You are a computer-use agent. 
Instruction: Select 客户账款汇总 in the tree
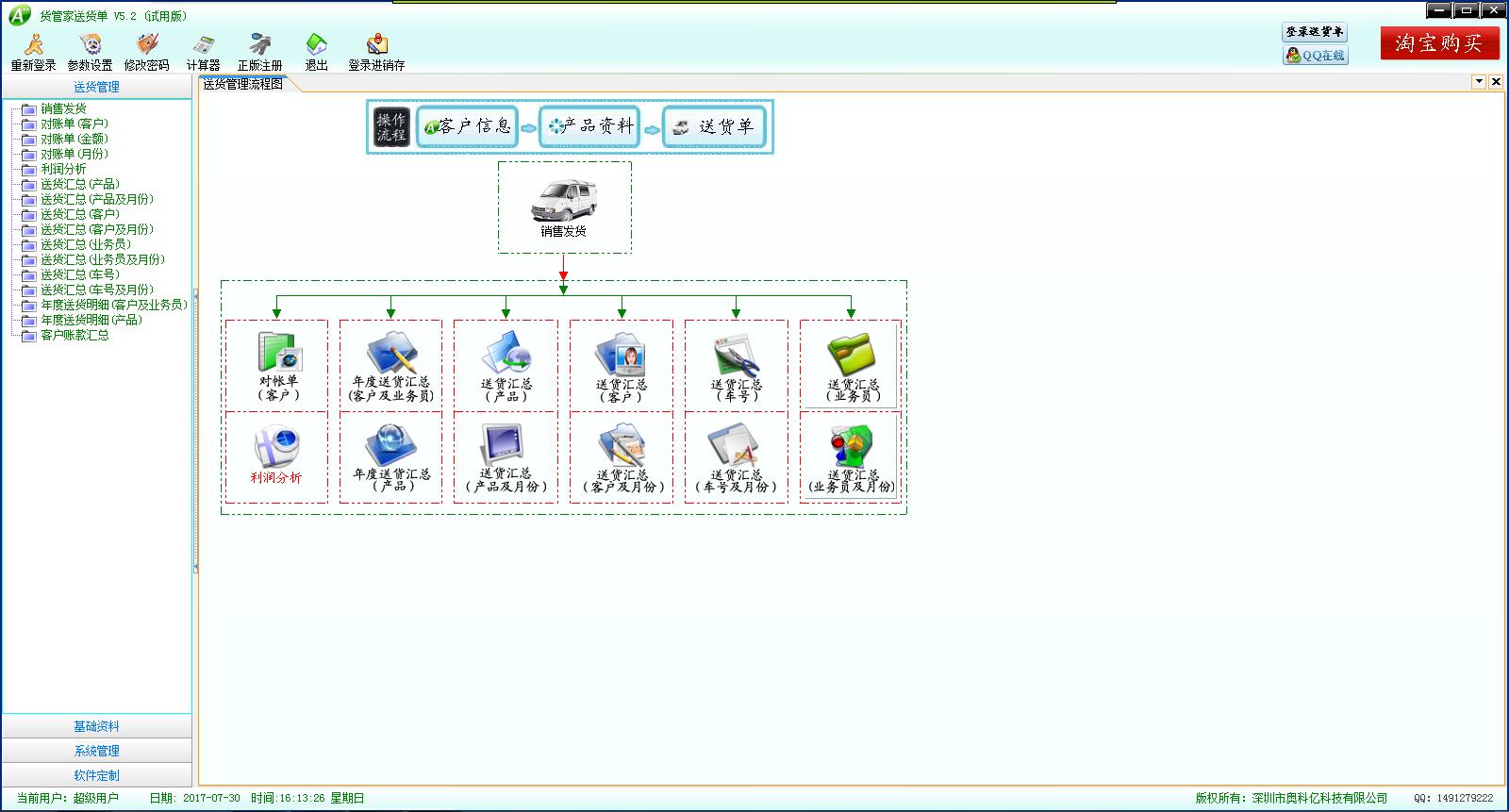point(75,335)
